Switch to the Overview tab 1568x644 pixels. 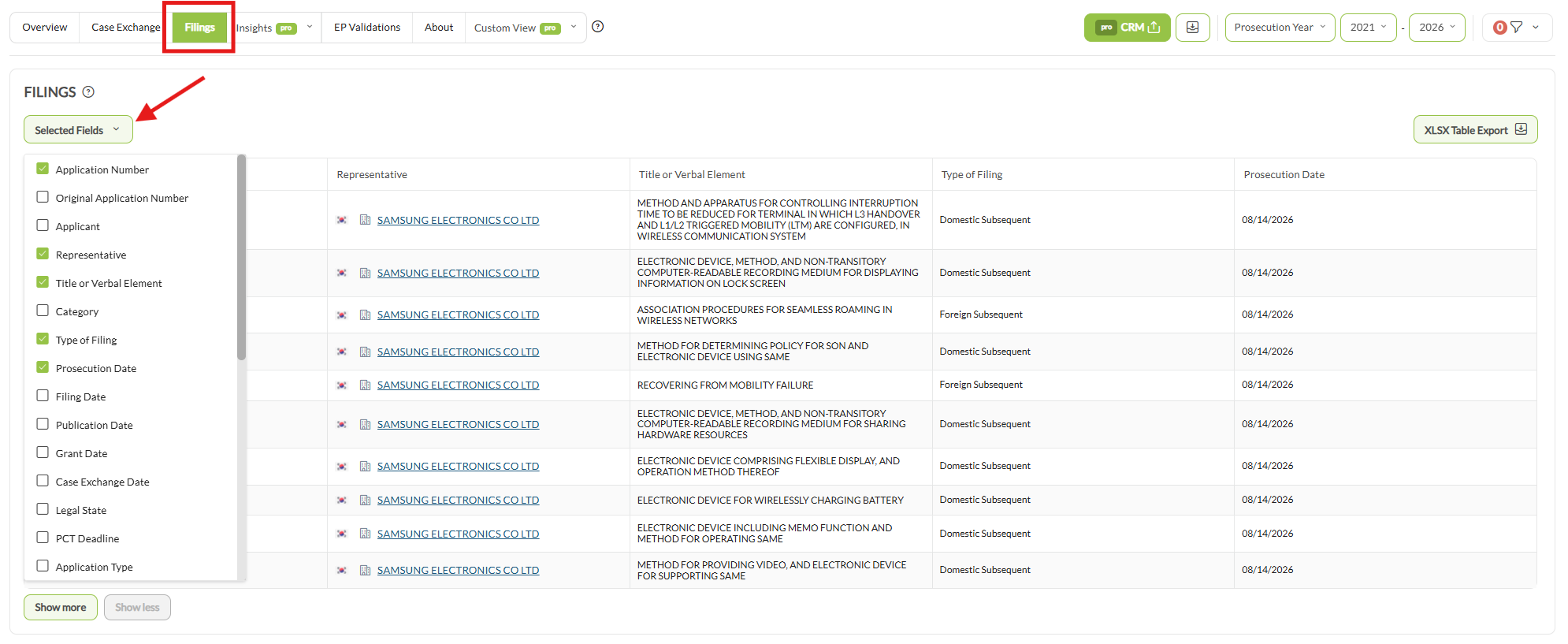click(45, 28)
